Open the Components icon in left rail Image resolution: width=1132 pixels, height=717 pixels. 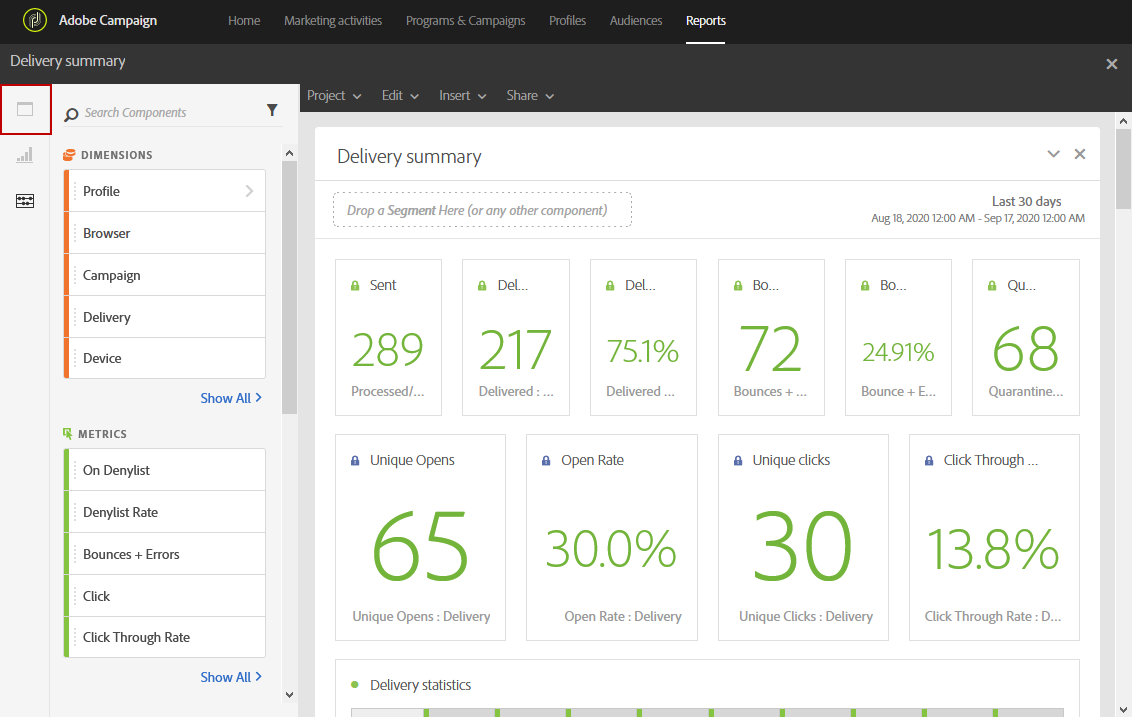[x=25, y=201]
